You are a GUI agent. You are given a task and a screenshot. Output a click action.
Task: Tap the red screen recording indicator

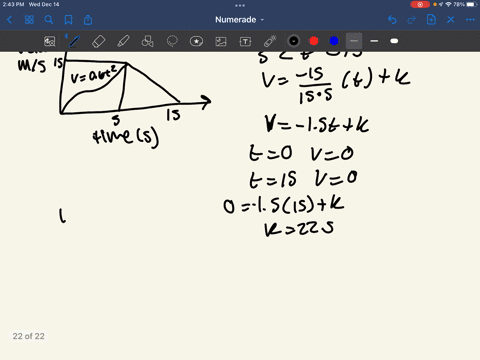pyautogui.click(x=420, y=4)
